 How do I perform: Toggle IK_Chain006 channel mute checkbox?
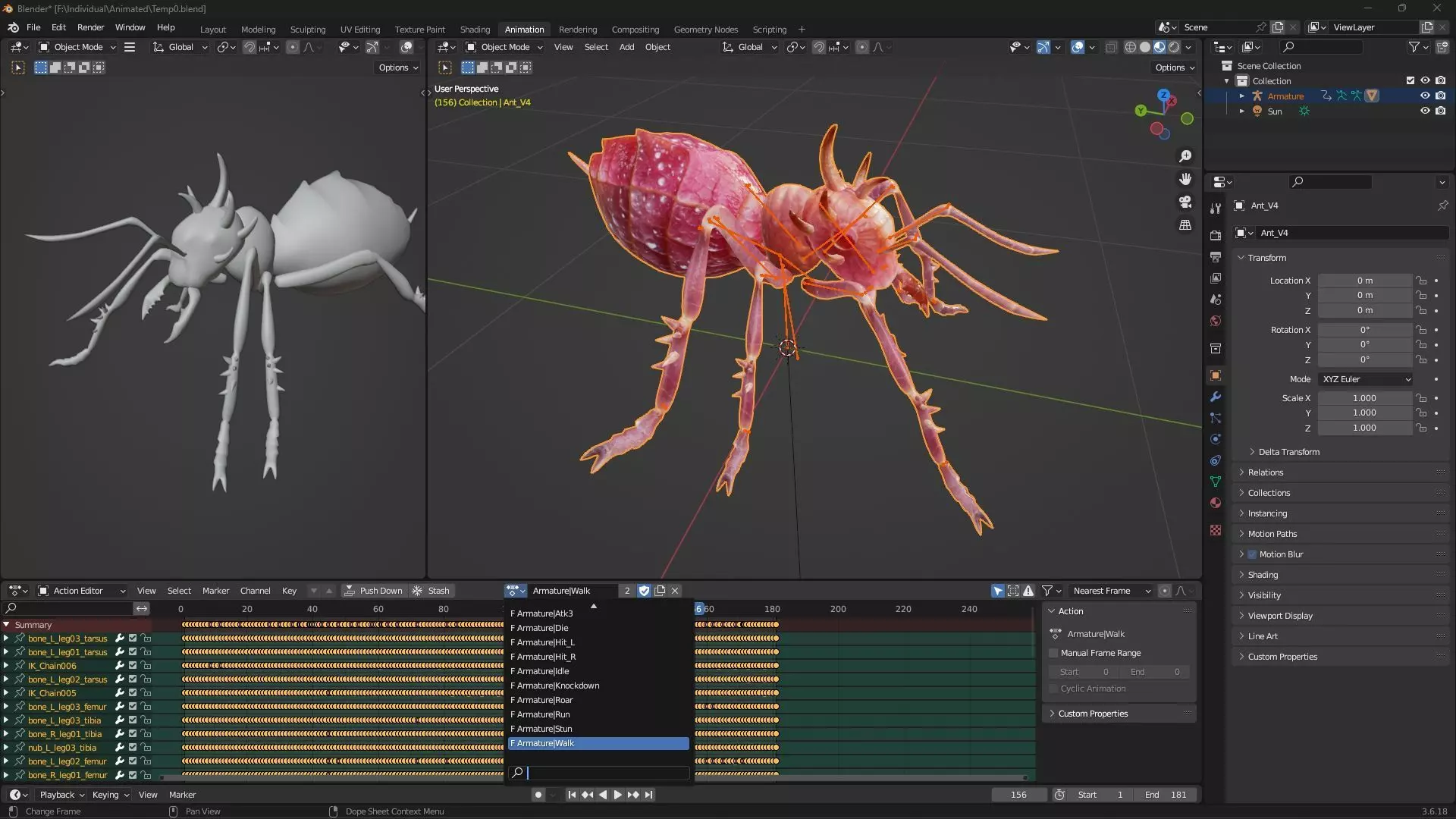coord(133,666)
